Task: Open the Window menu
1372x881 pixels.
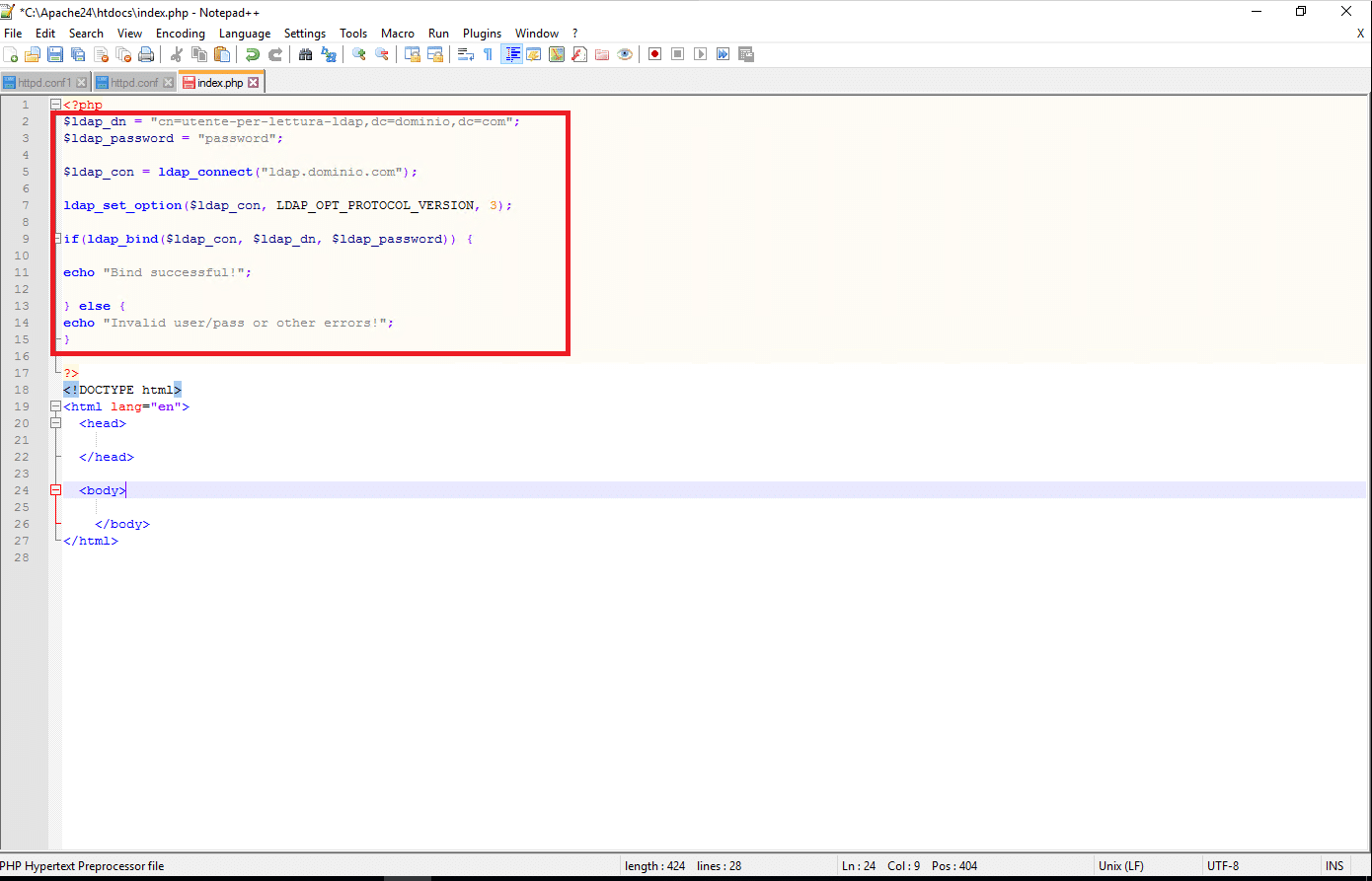Action: (x=537, y=34)
